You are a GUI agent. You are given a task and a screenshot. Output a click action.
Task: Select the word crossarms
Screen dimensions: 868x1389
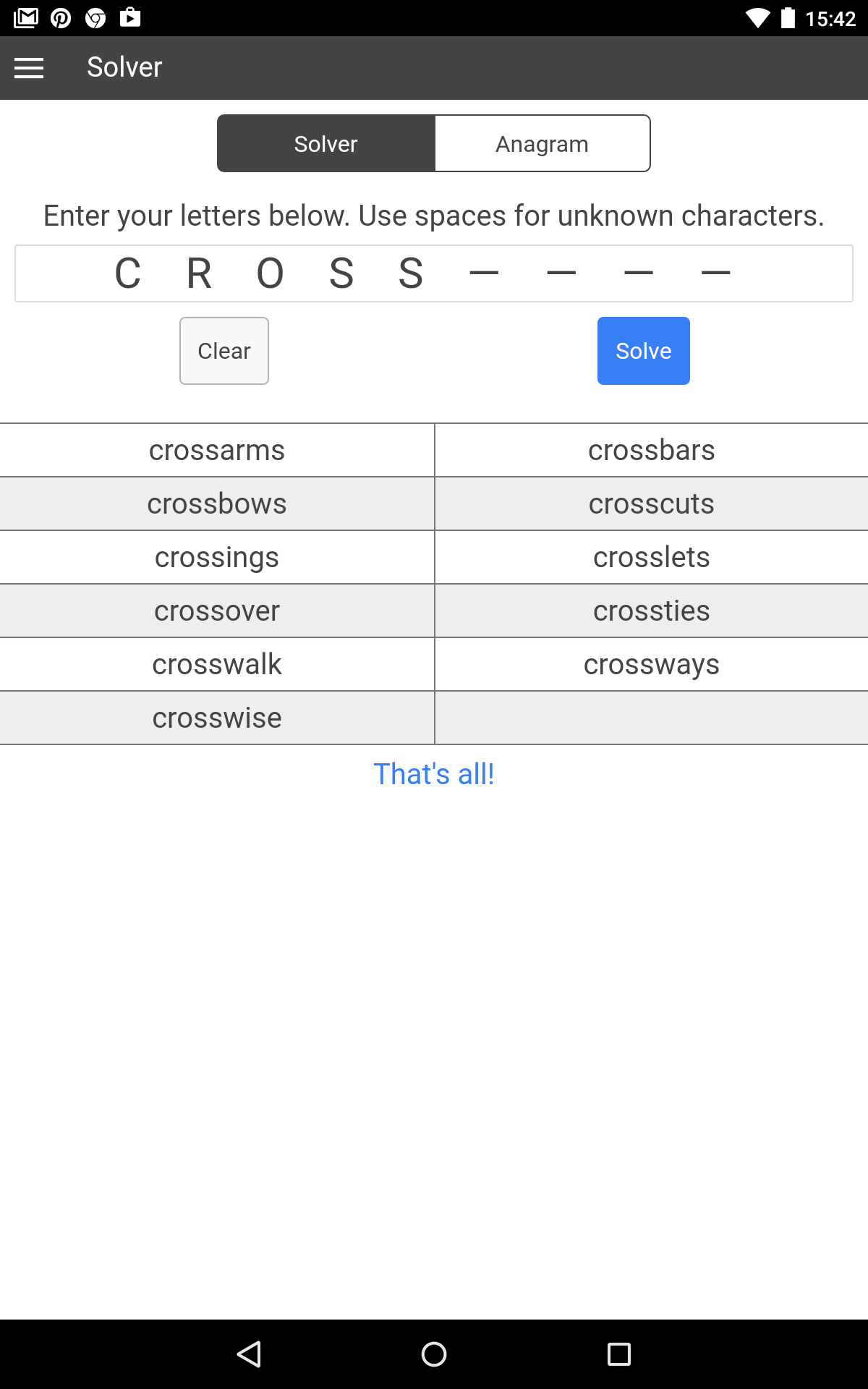[x=217, y=450]
